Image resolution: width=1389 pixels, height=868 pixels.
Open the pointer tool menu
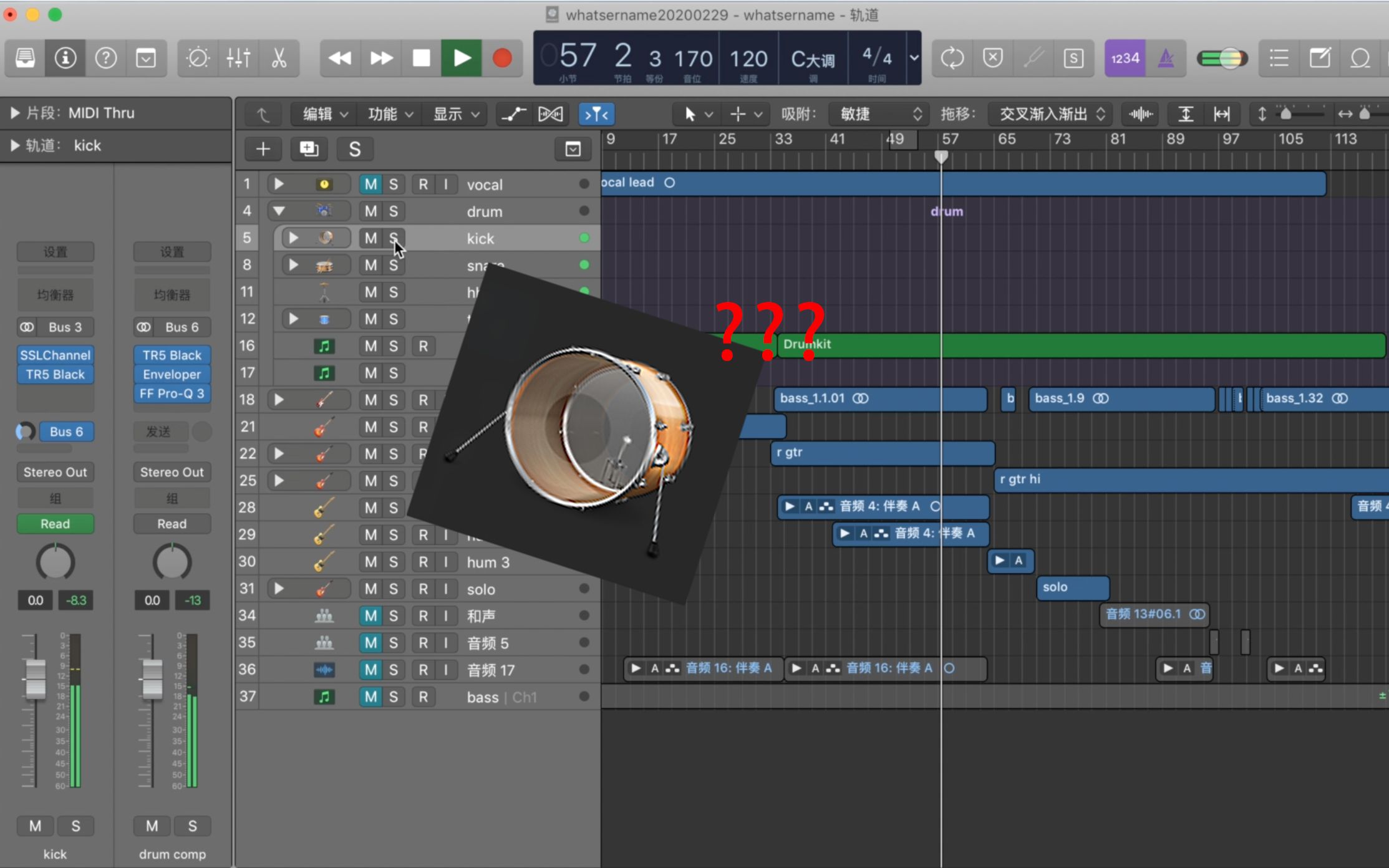tap(697, 114)
